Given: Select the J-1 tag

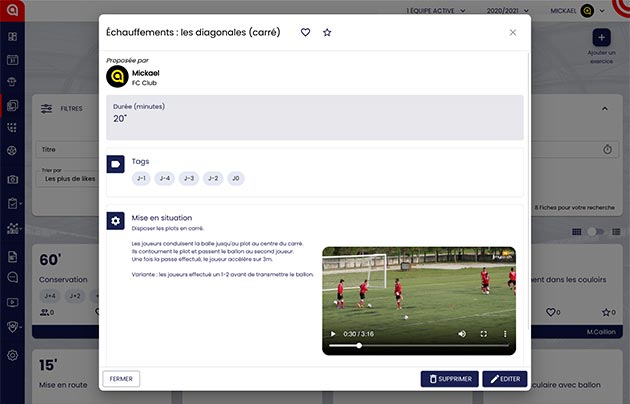Looking at the screenshot, I should pyautogui.click(x=141, y=178).
